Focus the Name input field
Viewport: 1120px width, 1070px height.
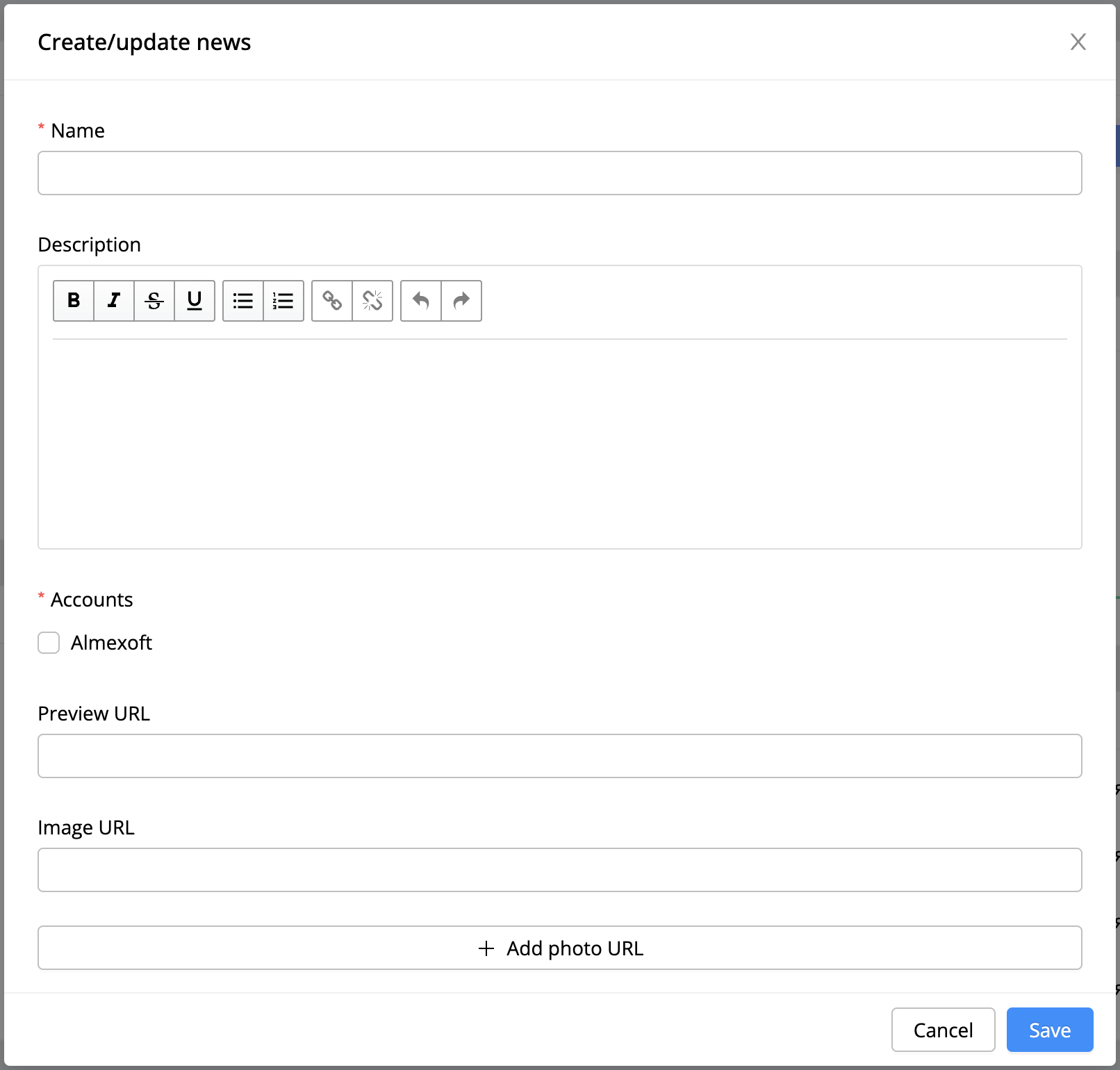pos(560,173)
